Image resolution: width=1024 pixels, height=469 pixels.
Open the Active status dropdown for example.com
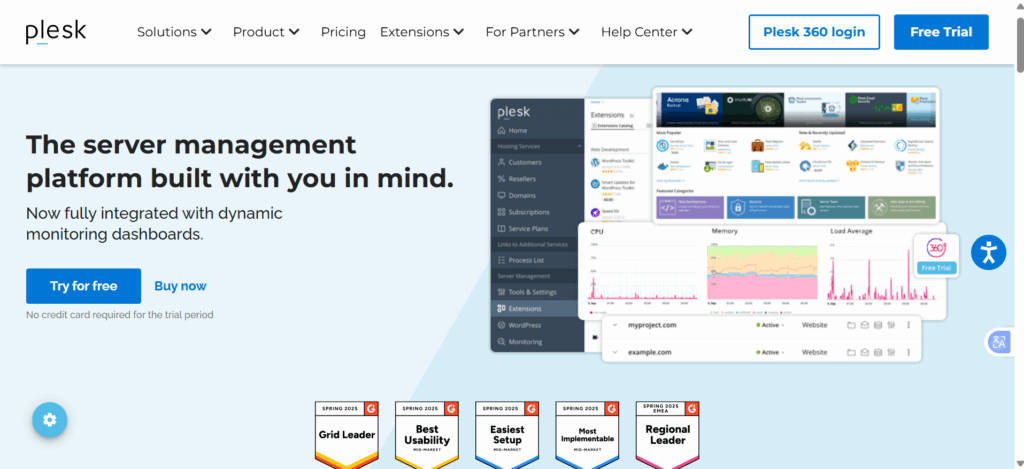770,352
